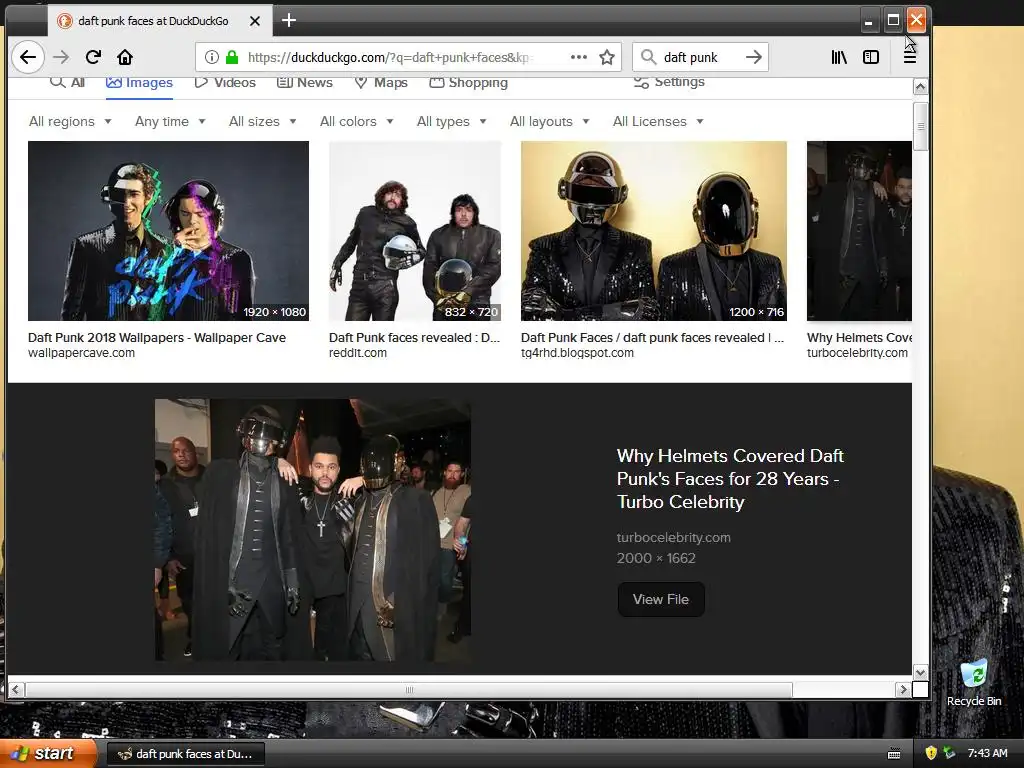This screenshot has height=768, width=1024.
Task: Open the Windows Start button
Action: tap(49, 754)
